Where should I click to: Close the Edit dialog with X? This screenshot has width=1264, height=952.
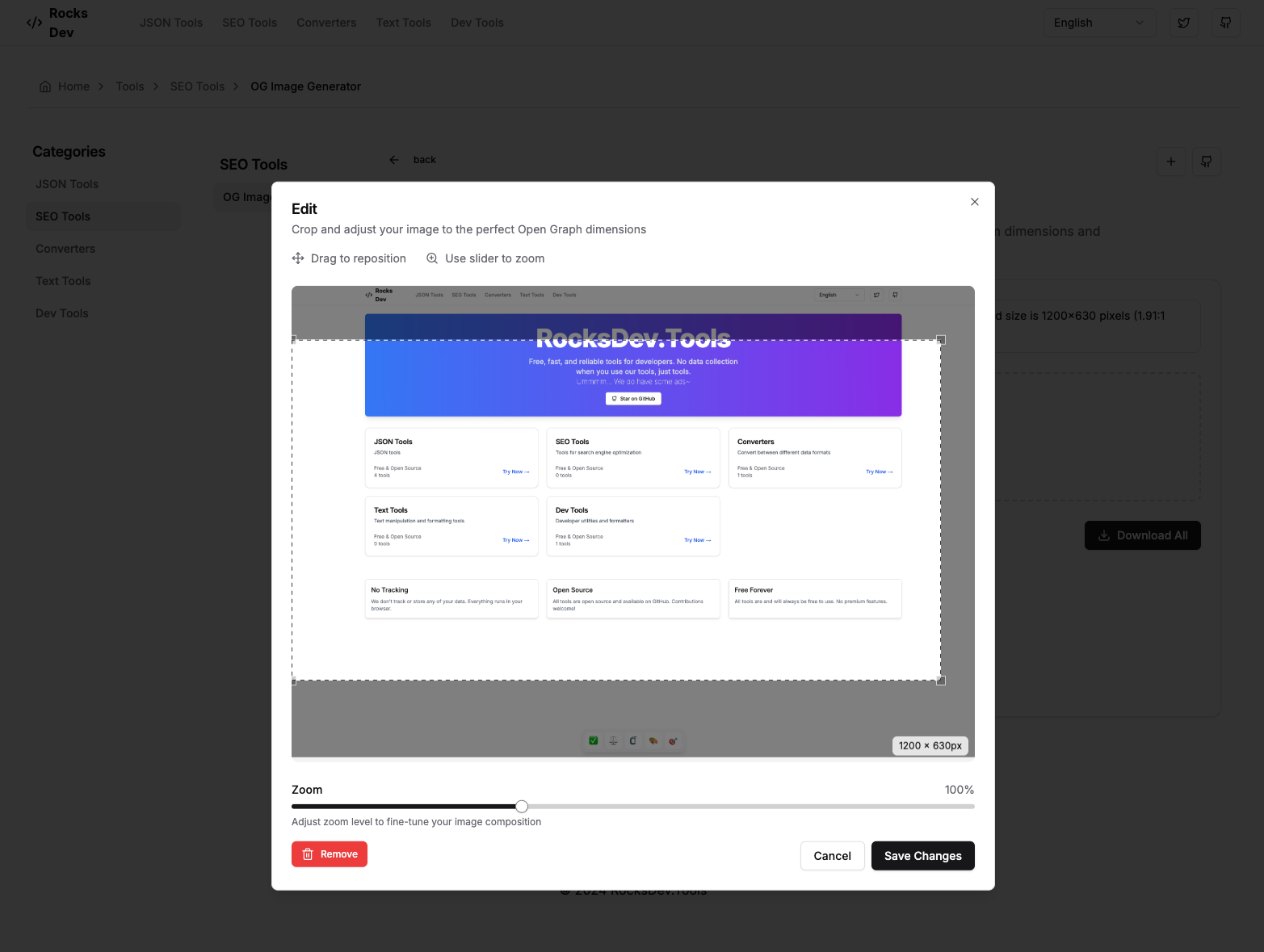click(x=975, y=202)
